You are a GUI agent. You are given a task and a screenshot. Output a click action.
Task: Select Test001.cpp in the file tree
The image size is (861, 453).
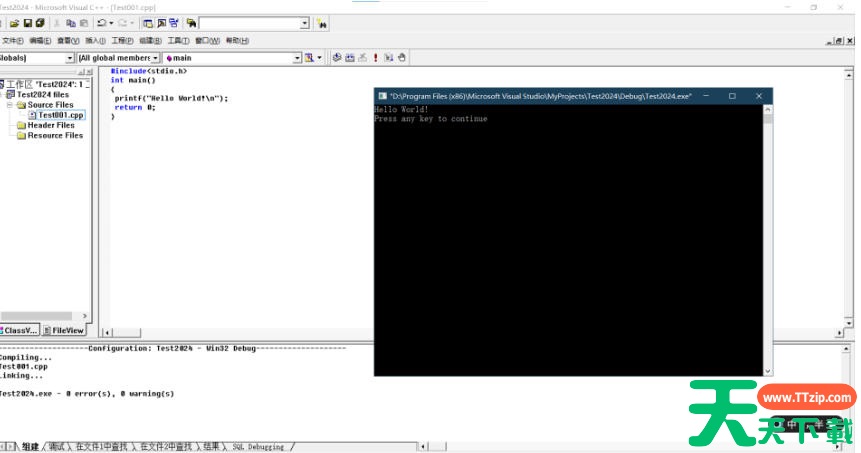[x=60, y=115]
